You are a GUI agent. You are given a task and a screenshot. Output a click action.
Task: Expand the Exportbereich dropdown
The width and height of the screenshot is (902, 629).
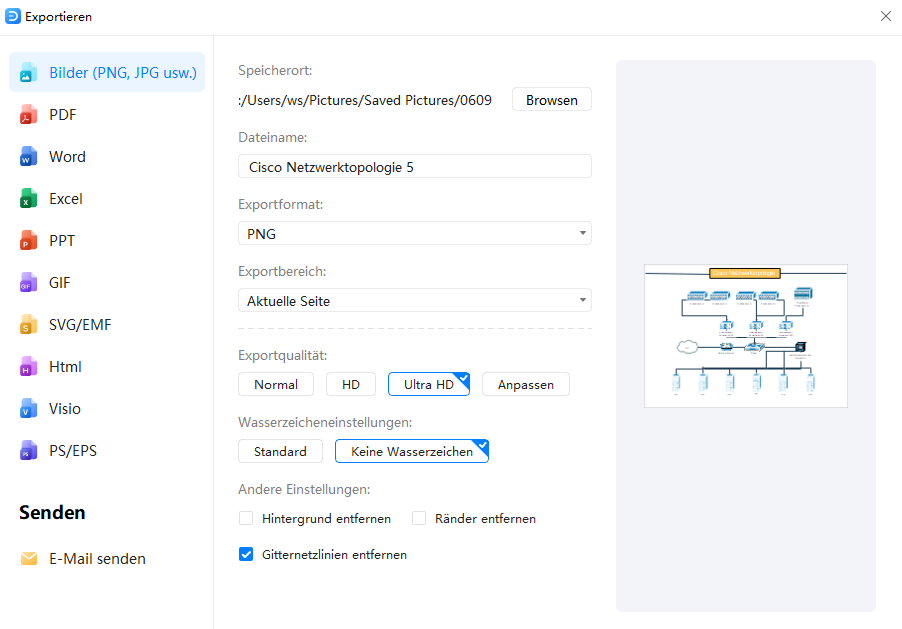(x=414, y=301)
